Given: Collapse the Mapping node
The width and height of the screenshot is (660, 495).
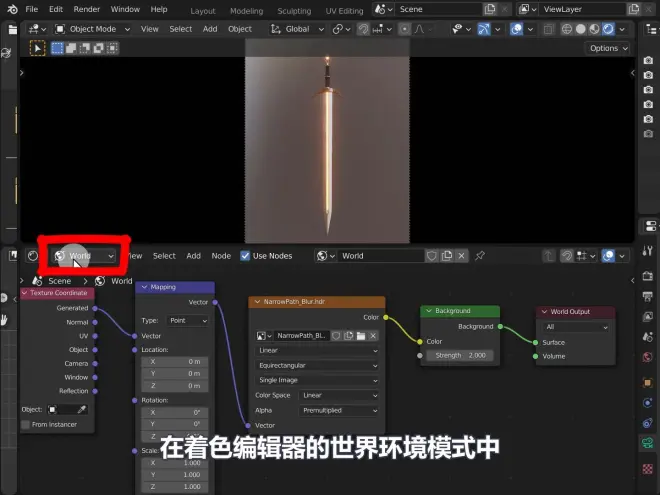Looking at the screenshot, I should click(144, 287).
